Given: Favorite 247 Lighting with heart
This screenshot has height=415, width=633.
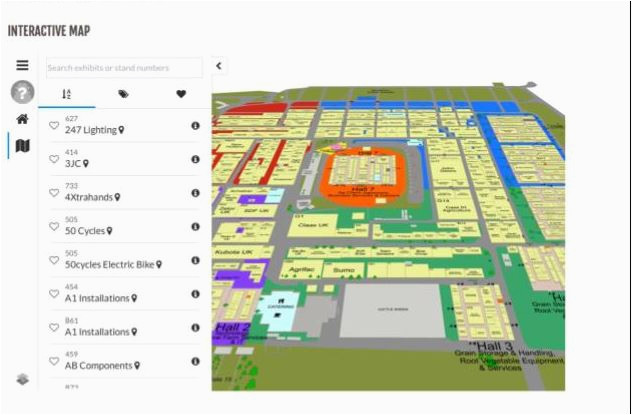Looking at the screenshot, I should click(x=55, y=126).
